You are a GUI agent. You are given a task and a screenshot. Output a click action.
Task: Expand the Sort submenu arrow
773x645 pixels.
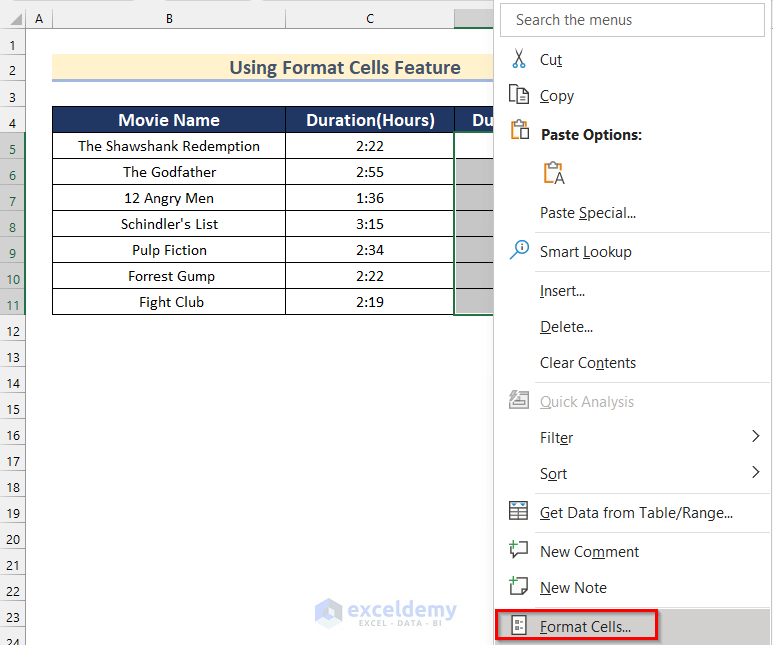click(755, 473)
